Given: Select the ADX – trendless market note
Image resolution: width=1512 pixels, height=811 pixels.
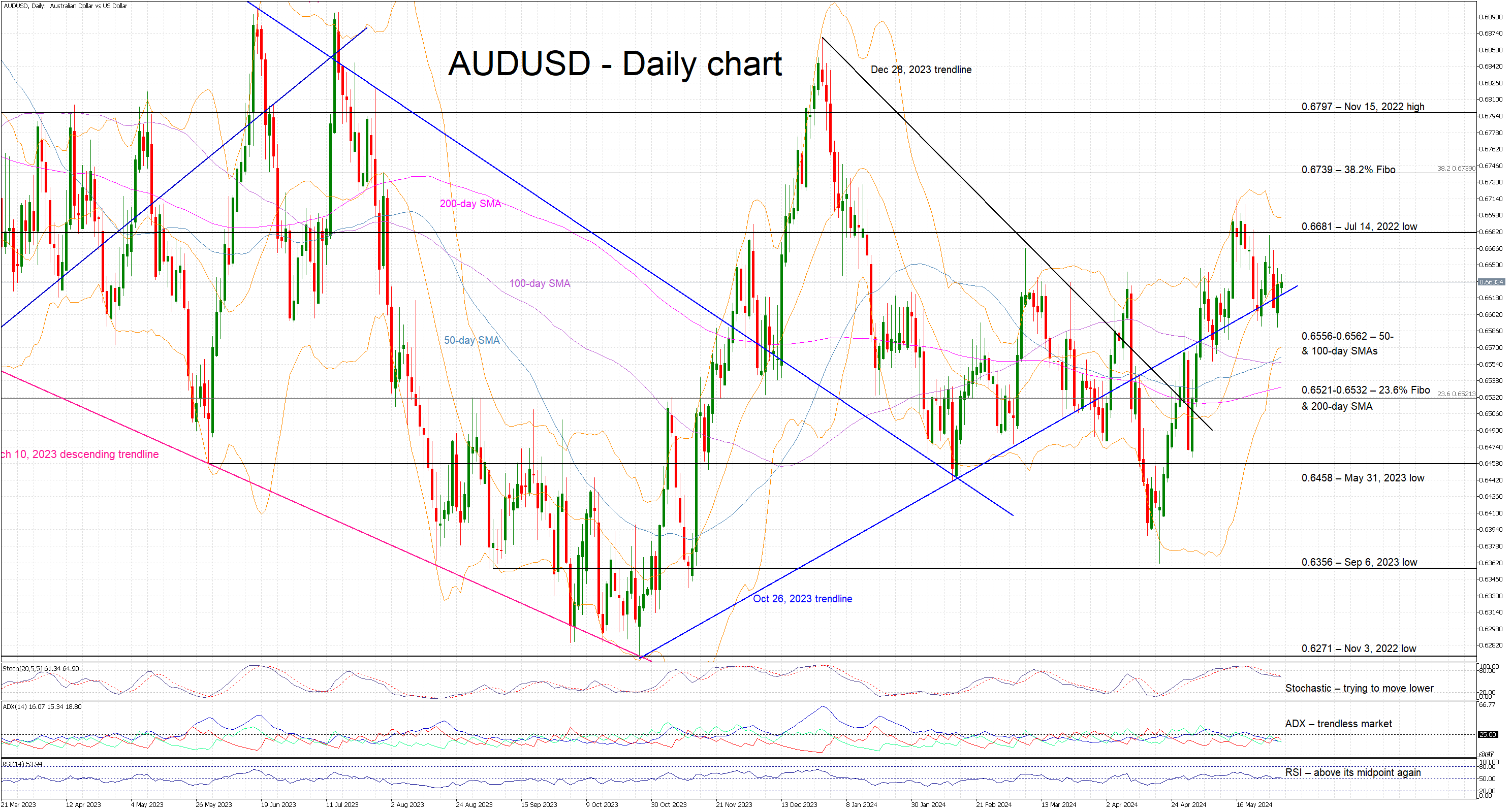Looking at the screenshot, I should coord(1338,724).
